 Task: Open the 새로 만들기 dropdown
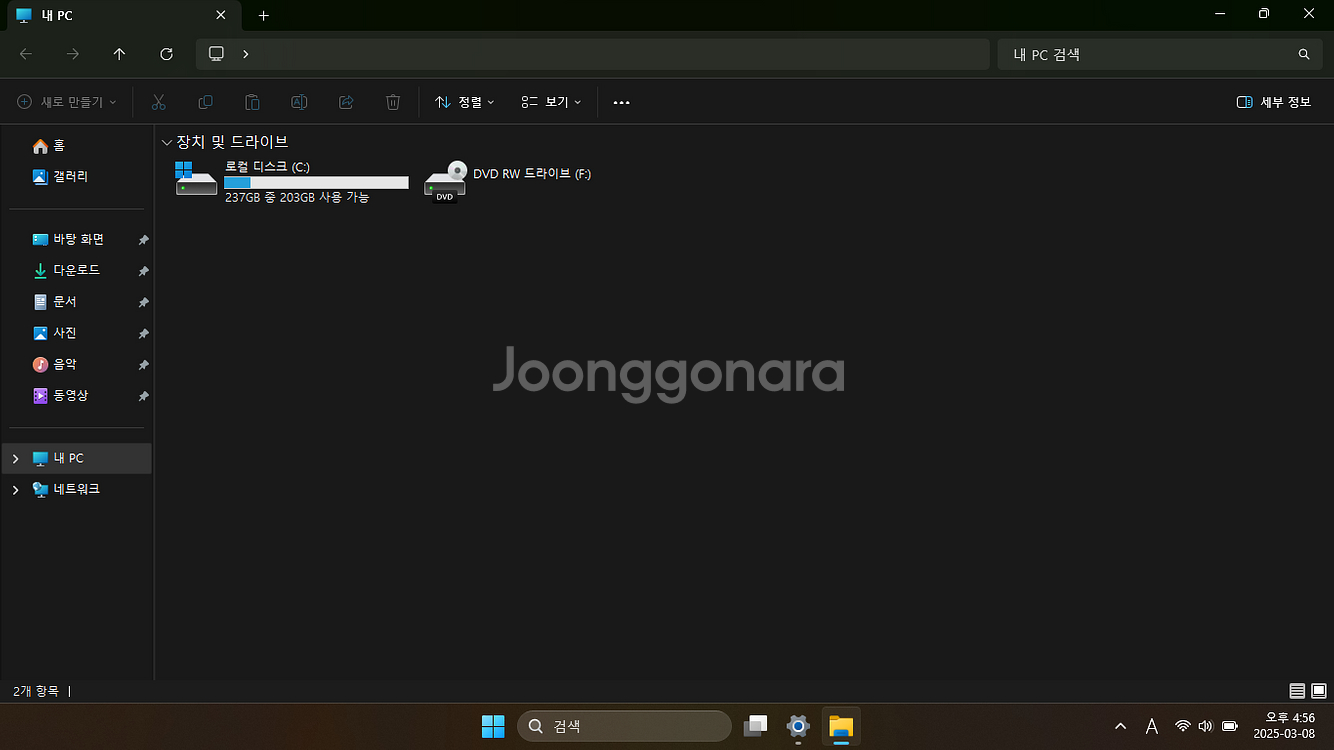click(67, 102)
